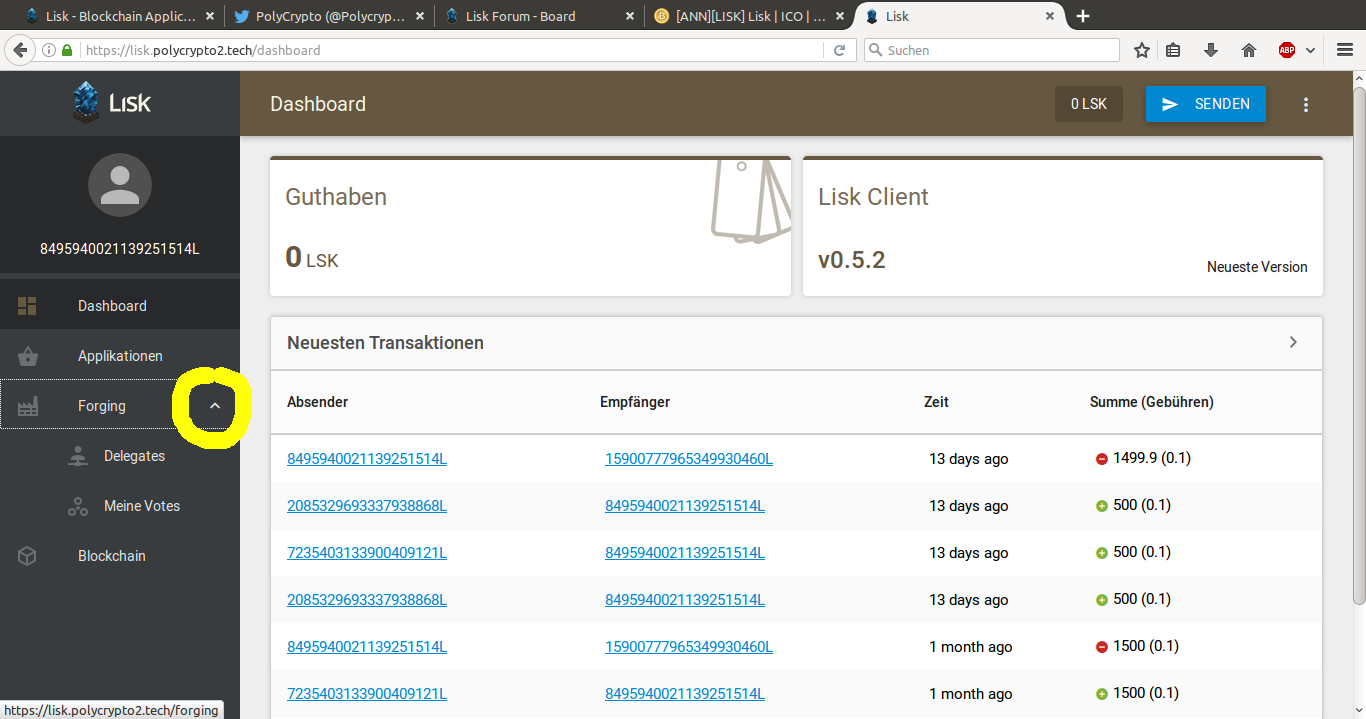
Task: Click the Guthaben card title
Action: click(x=336, y=197)
